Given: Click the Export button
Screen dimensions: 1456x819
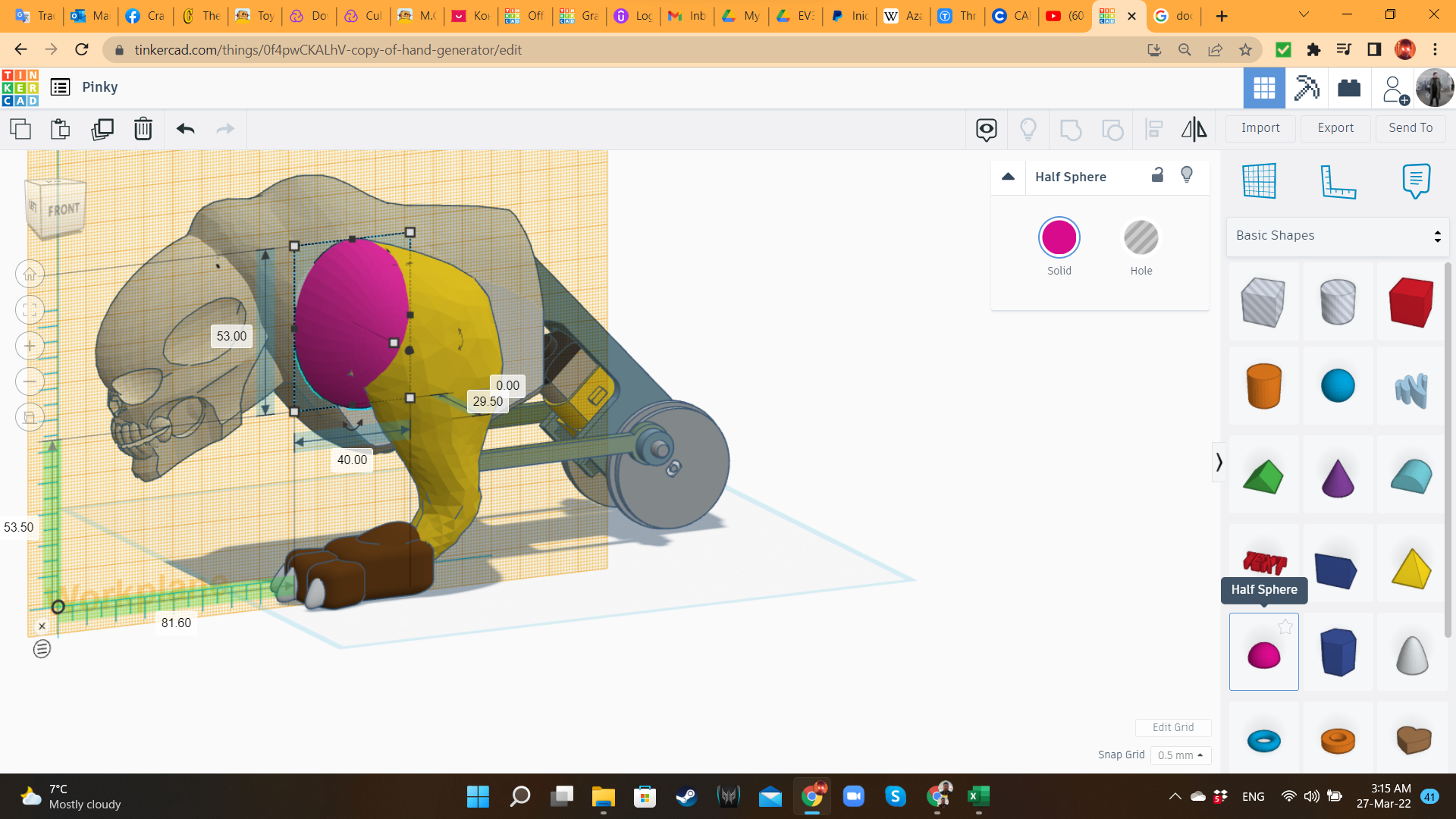Looking at the screenshot, I should pos(1335,128).
